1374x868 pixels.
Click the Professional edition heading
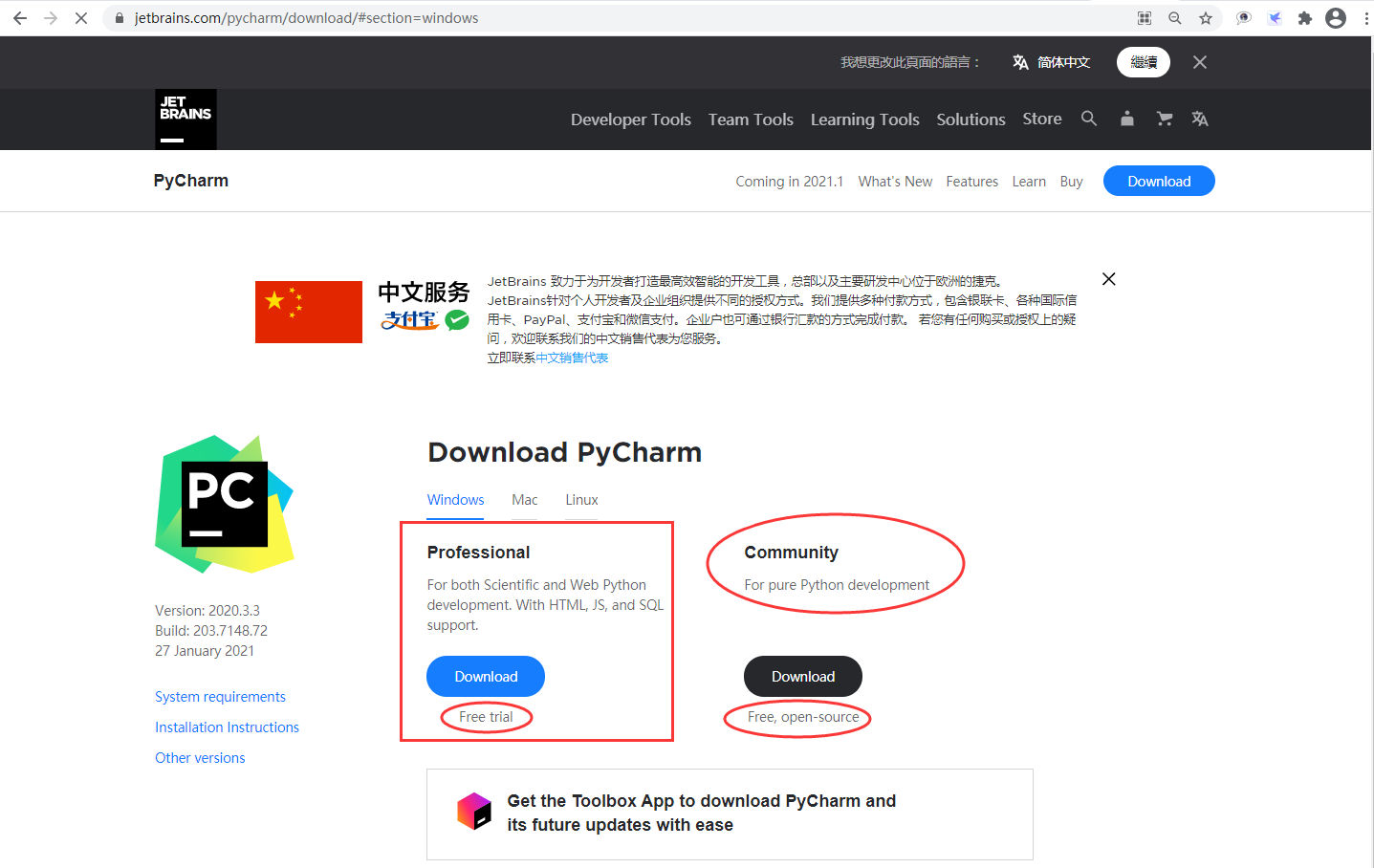tap(478, 553)
